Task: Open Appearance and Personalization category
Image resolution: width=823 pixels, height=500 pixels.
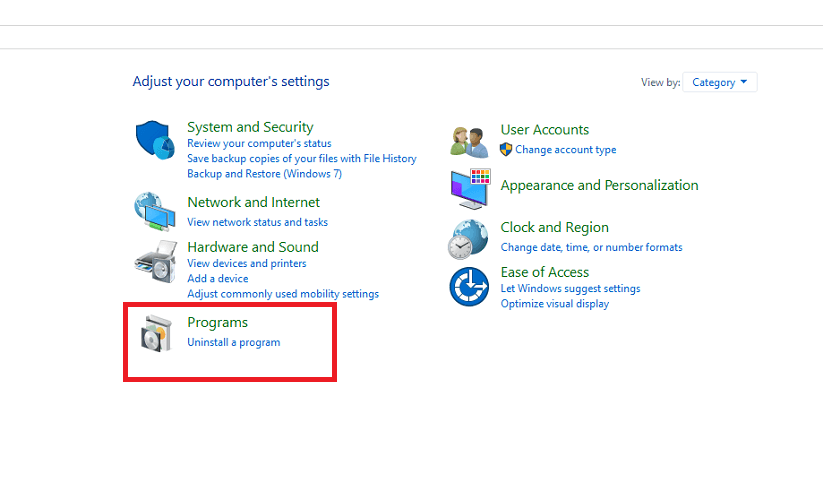Action: tap(599, 185)
